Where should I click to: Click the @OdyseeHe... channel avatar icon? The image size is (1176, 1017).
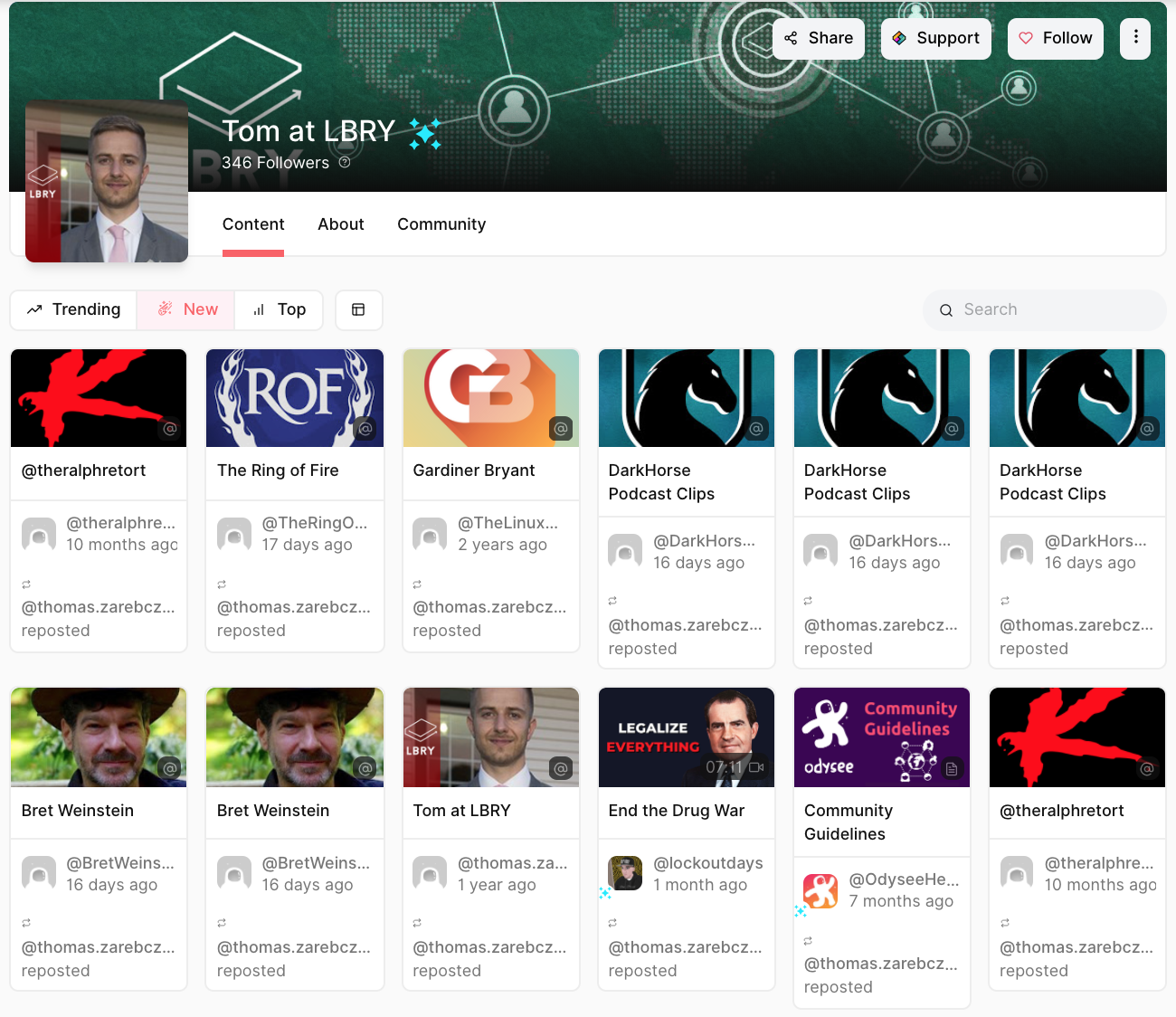point(820,891)
